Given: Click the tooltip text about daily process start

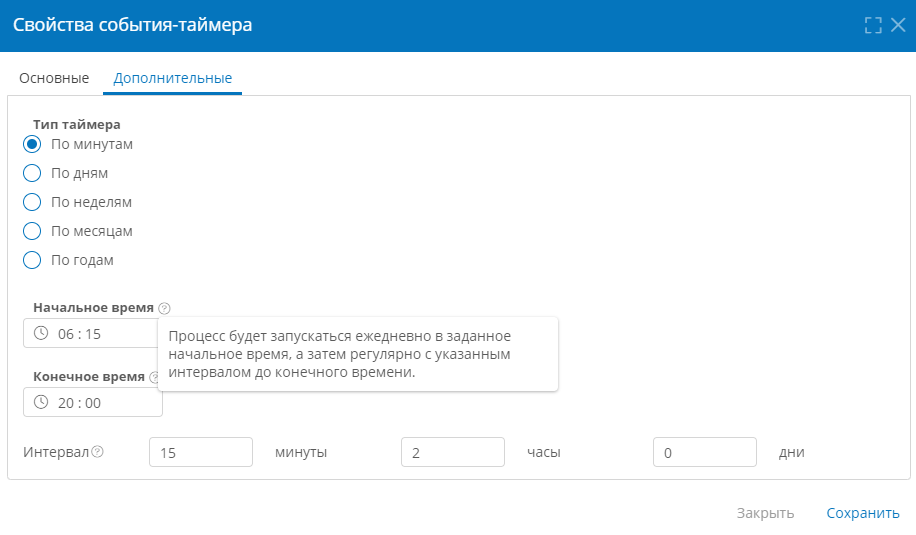Looking at the screenshot, I should click(339, 354).
